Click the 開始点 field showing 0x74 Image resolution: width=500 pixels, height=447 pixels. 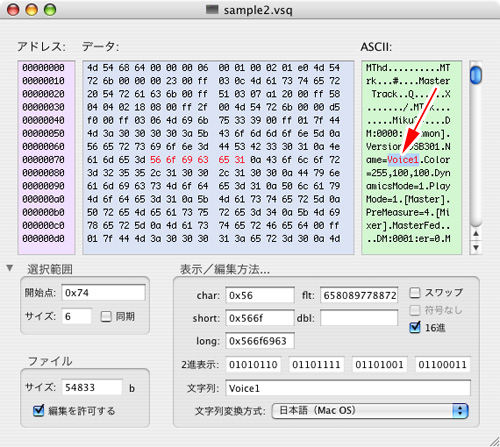pos(103,293)
